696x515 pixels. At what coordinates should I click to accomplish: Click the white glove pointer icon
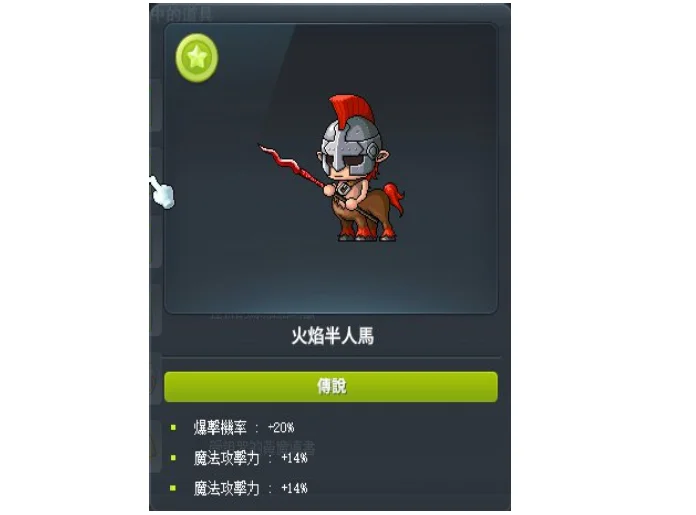(x=162, y=193)
